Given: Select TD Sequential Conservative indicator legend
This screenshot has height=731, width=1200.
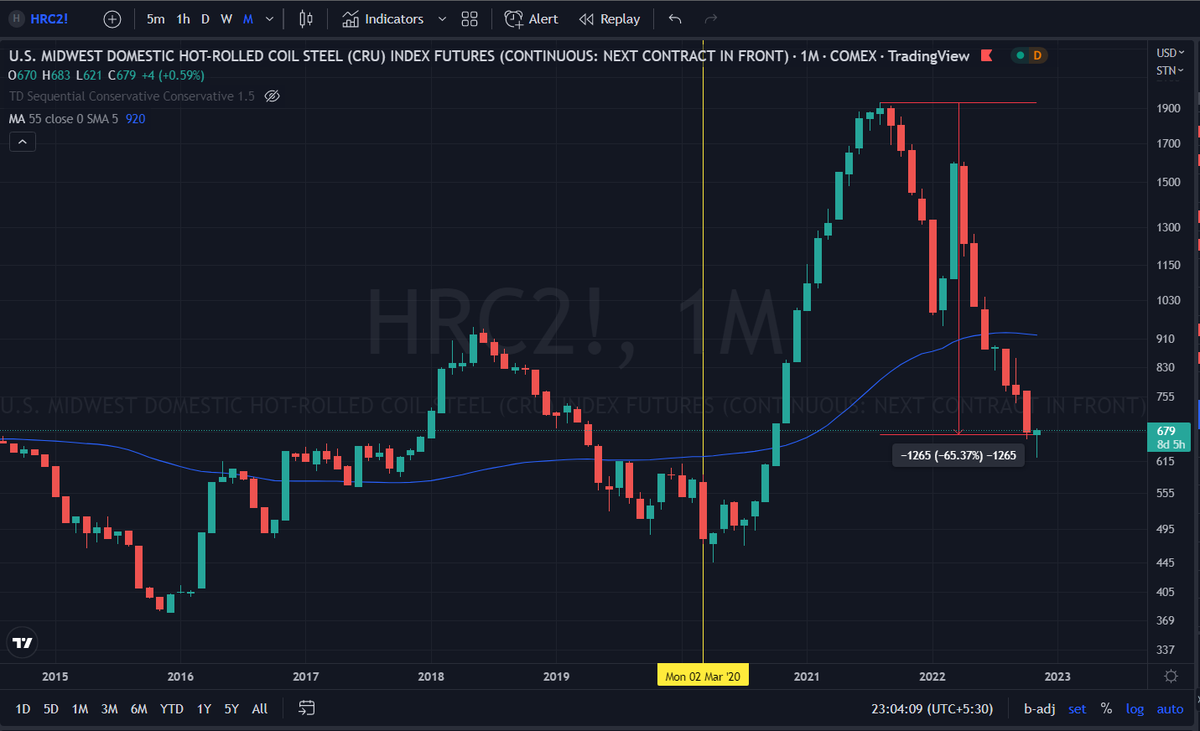Looking at the screenshot, I should click(131, 96).
